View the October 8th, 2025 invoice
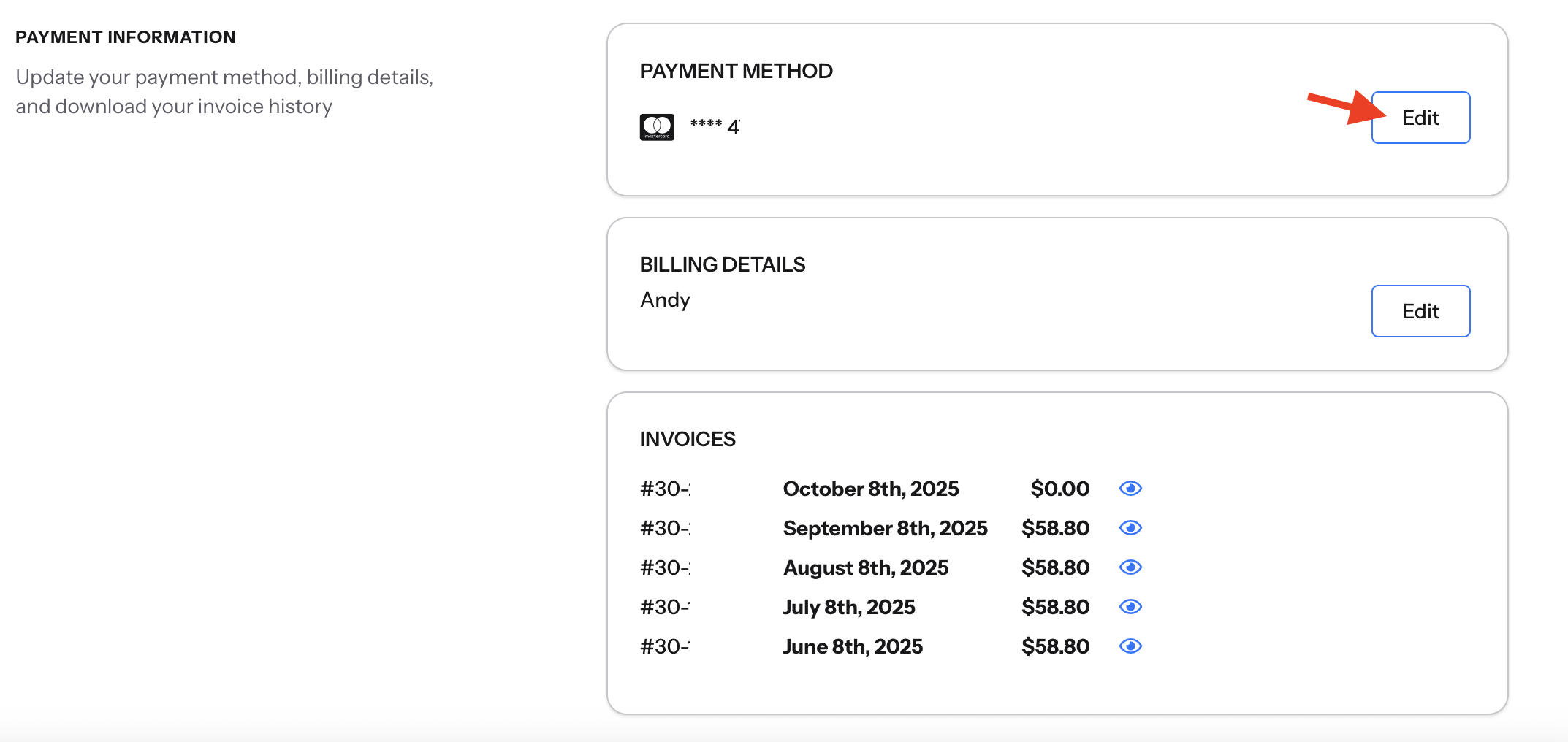 (x=1130, y=489)
